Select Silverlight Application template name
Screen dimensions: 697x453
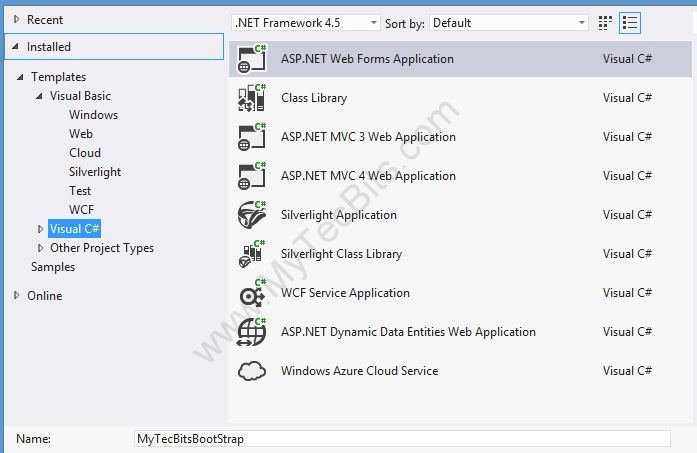(339, 215)
